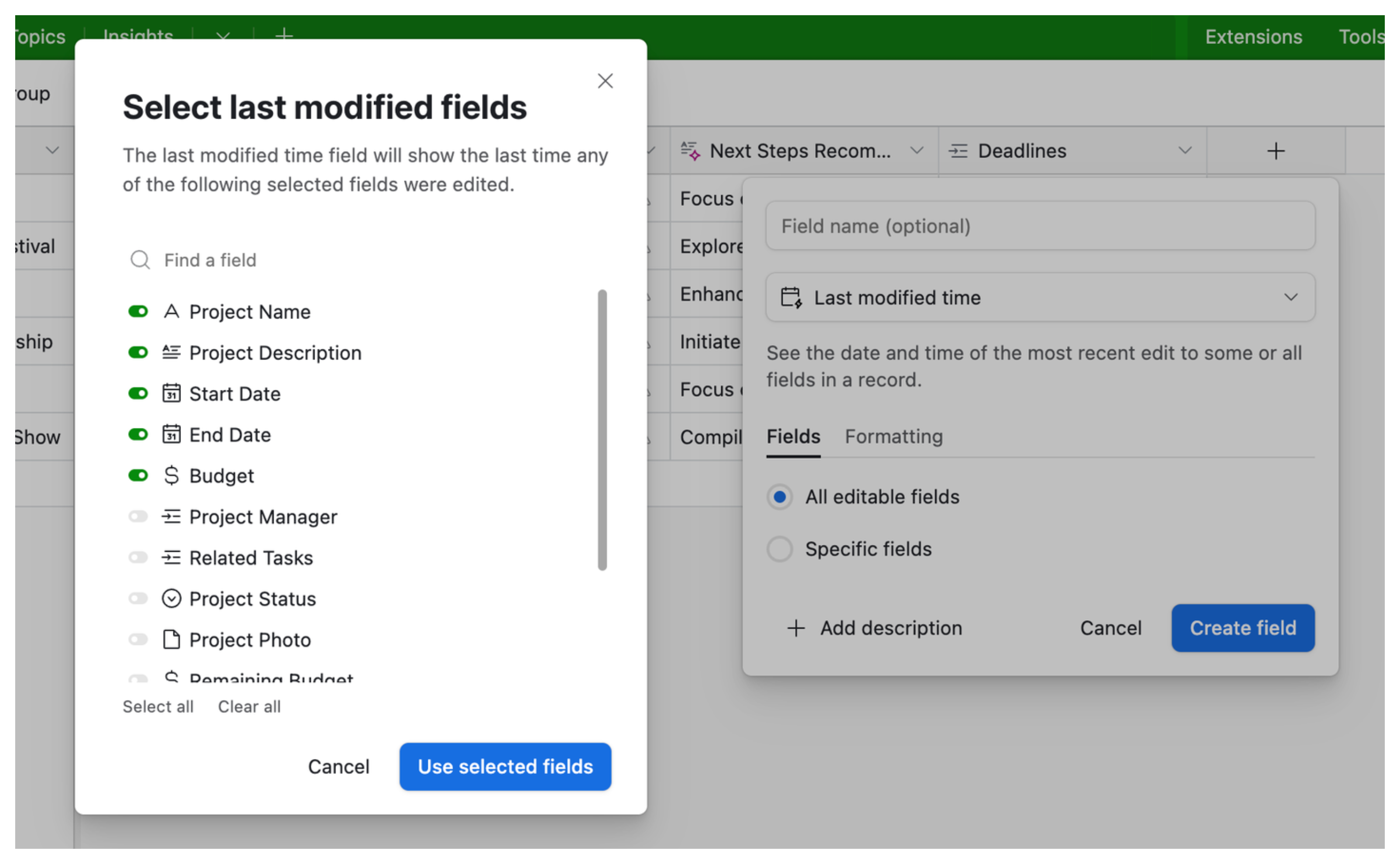Click Use selected fields

pyautogui.click(x=505, y=766)
